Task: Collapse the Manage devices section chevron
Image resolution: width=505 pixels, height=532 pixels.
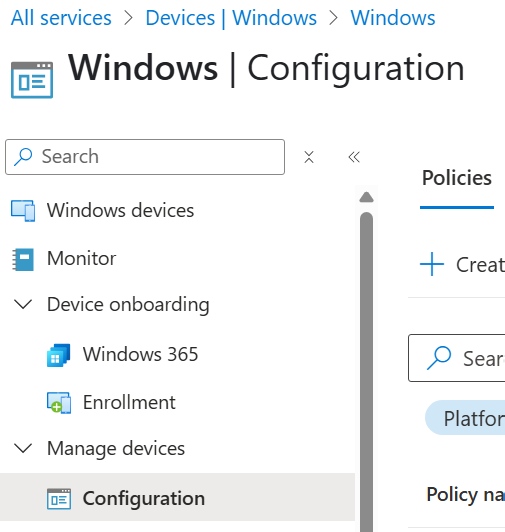Action: (x=23, y=448)
